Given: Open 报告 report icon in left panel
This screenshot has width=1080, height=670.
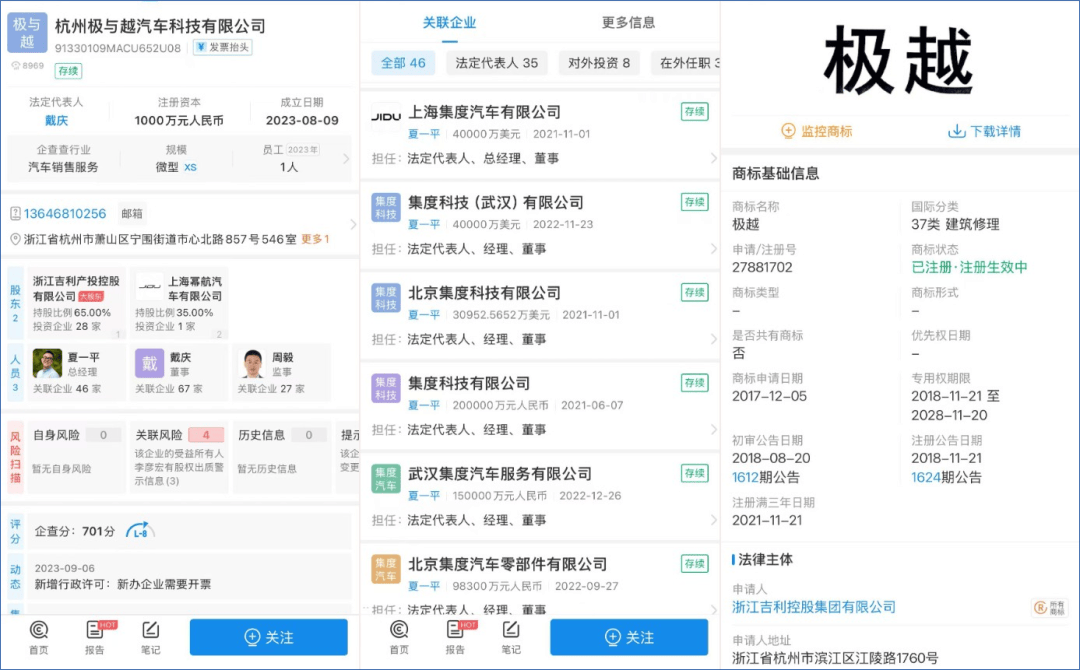Looking at the screenshot, I should (95, 638).
